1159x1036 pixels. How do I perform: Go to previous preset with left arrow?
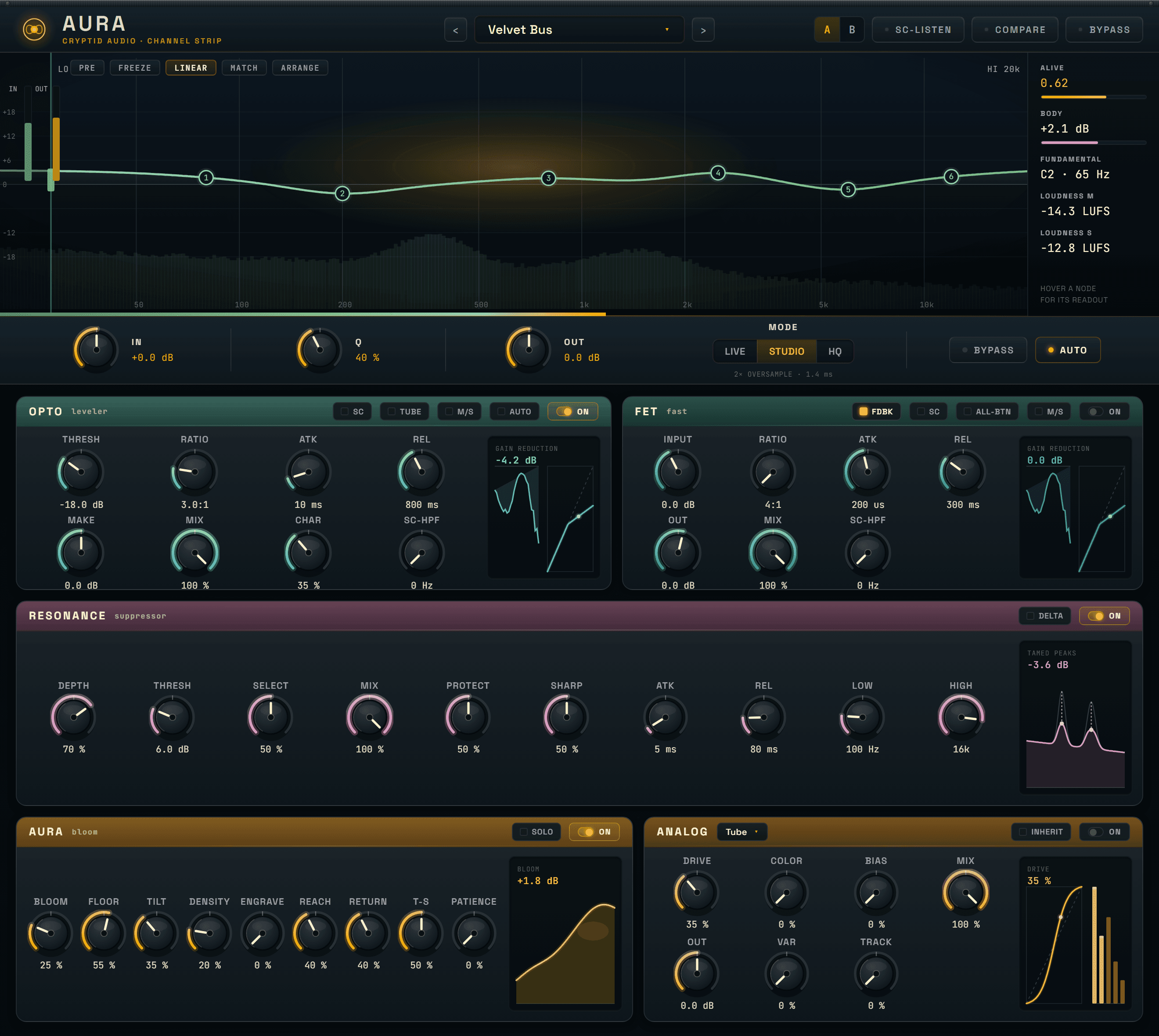point(455,30)
